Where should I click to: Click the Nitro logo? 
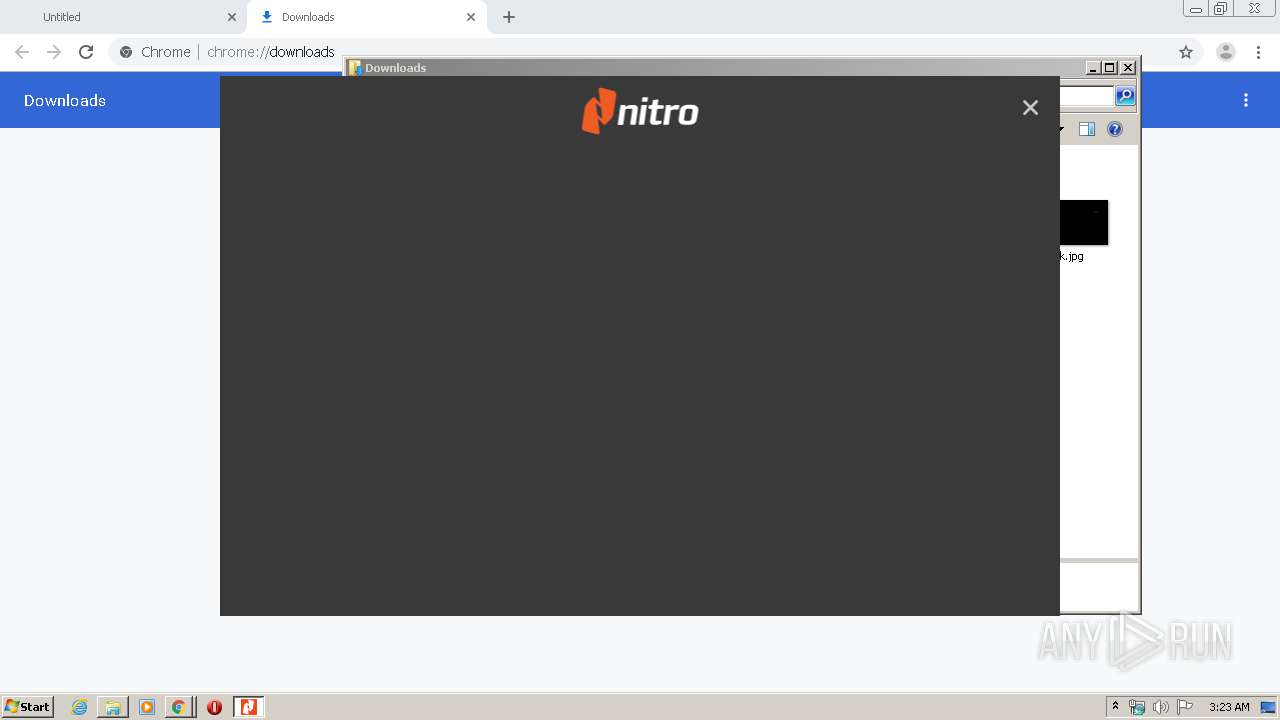click(640, 111)
